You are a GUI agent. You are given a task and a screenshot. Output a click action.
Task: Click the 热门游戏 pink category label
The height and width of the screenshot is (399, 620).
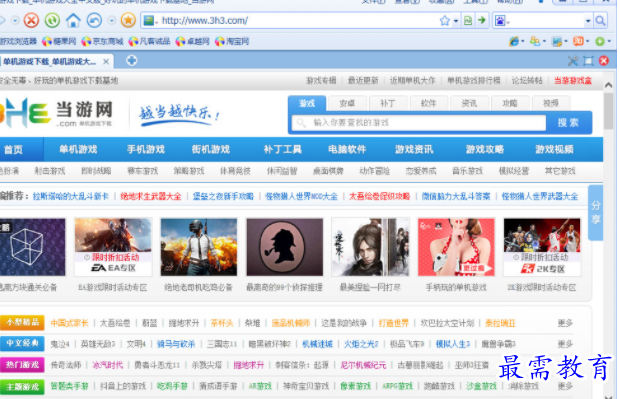(22, 365)
